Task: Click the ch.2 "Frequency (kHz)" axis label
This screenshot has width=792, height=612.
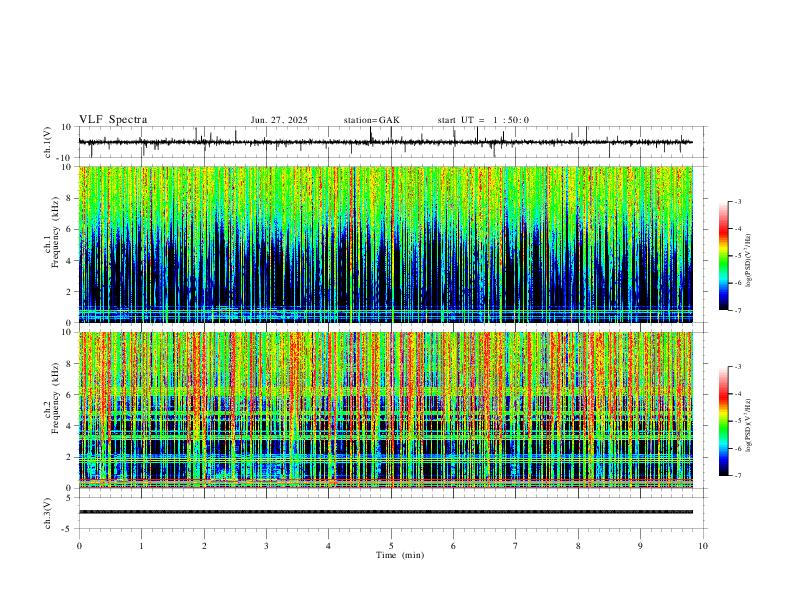Action: coord(56,397)
